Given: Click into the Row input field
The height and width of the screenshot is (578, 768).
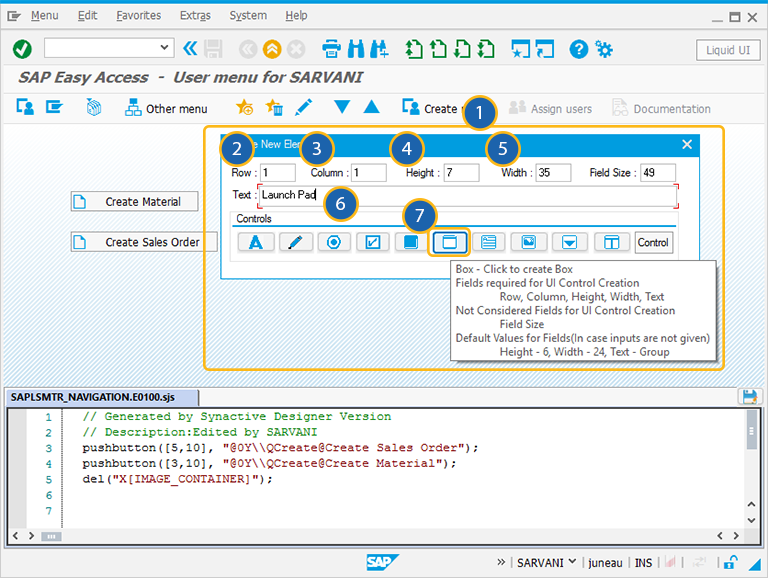Looking at the screenshot, I should click(x=278, y=172).
